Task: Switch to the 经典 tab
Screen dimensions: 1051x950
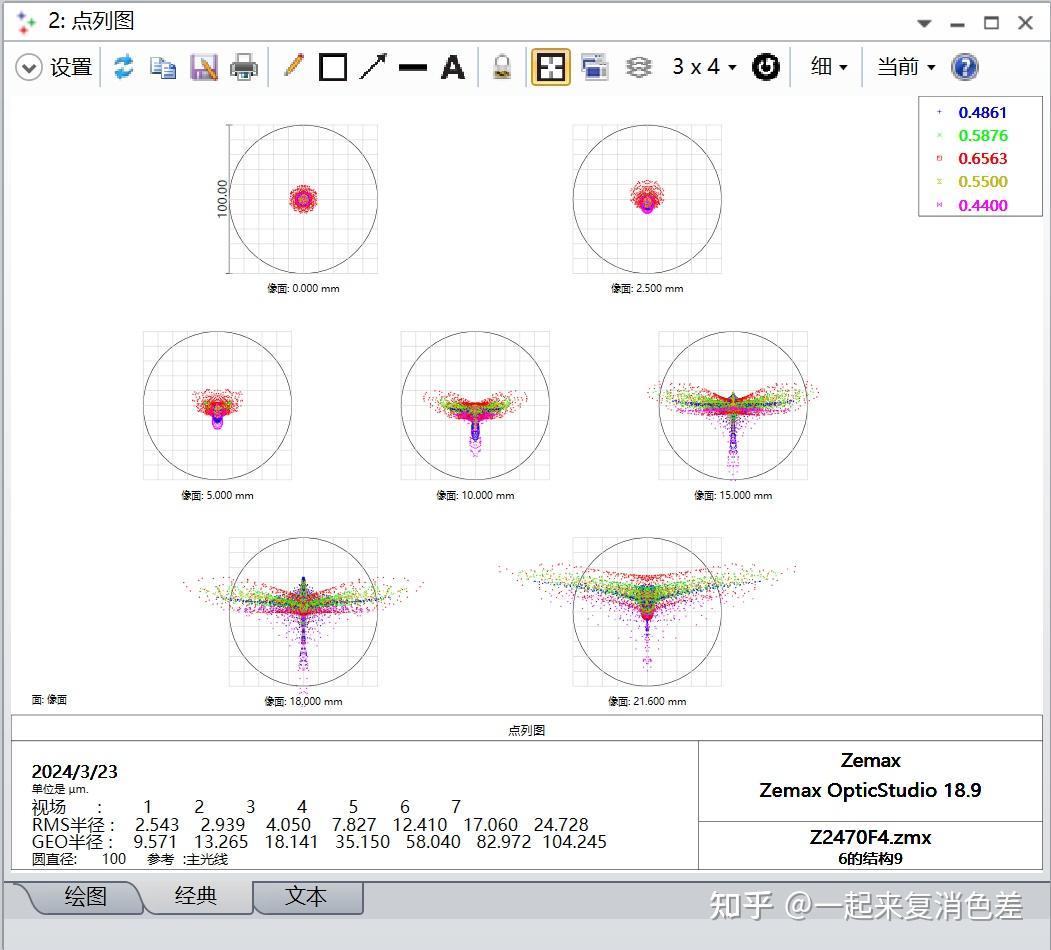Action: (196, 896)
